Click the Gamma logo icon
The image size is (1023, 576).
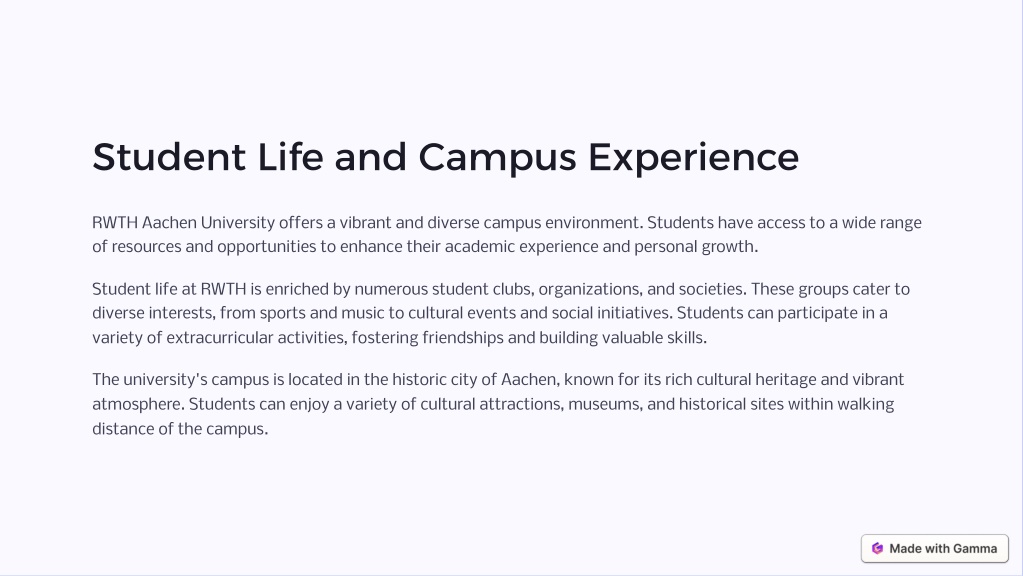click(878, 549)
